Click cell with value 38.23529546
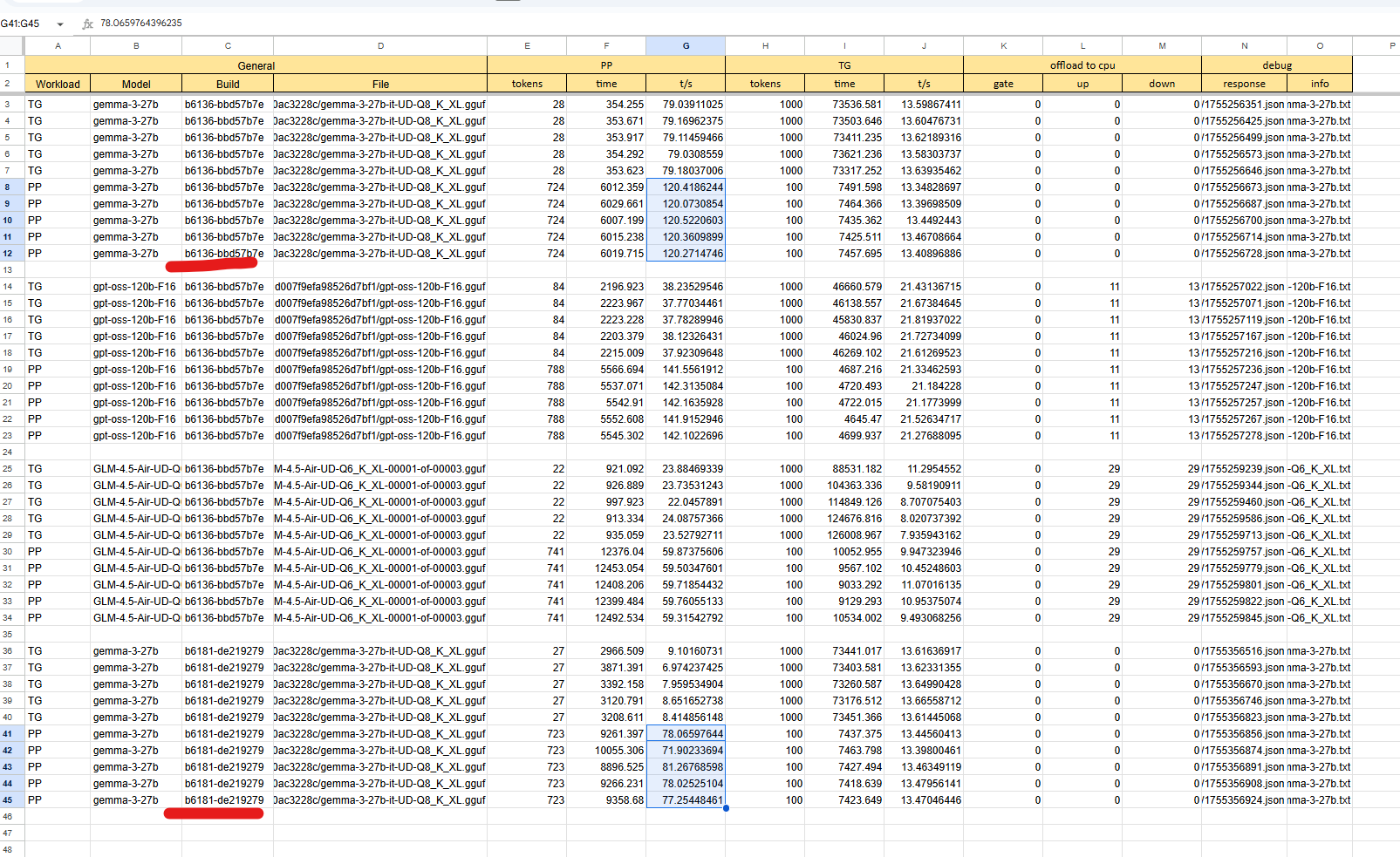Screen dimensions: 1400x857 [x=686, y=287]
